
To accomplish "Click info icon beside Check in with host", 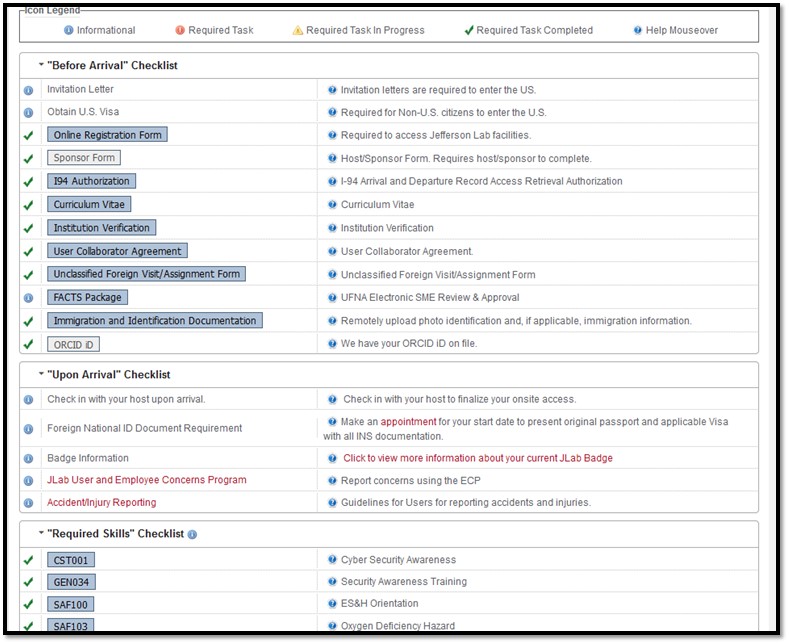I will (29, 399).
